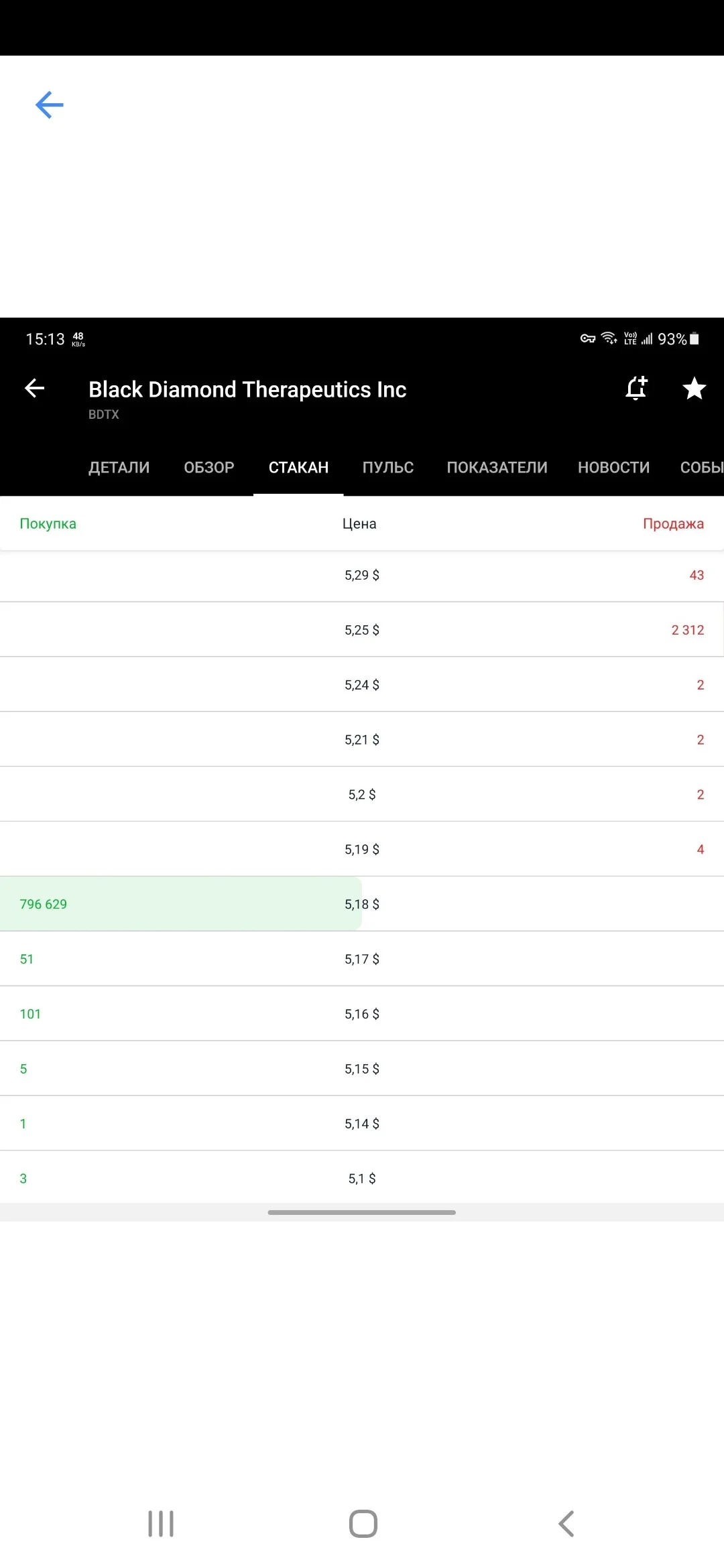Tap the Black Diamond Therapeutics Inc title
This screenshot has width=724, height=1568.
(x=247, y=389)
